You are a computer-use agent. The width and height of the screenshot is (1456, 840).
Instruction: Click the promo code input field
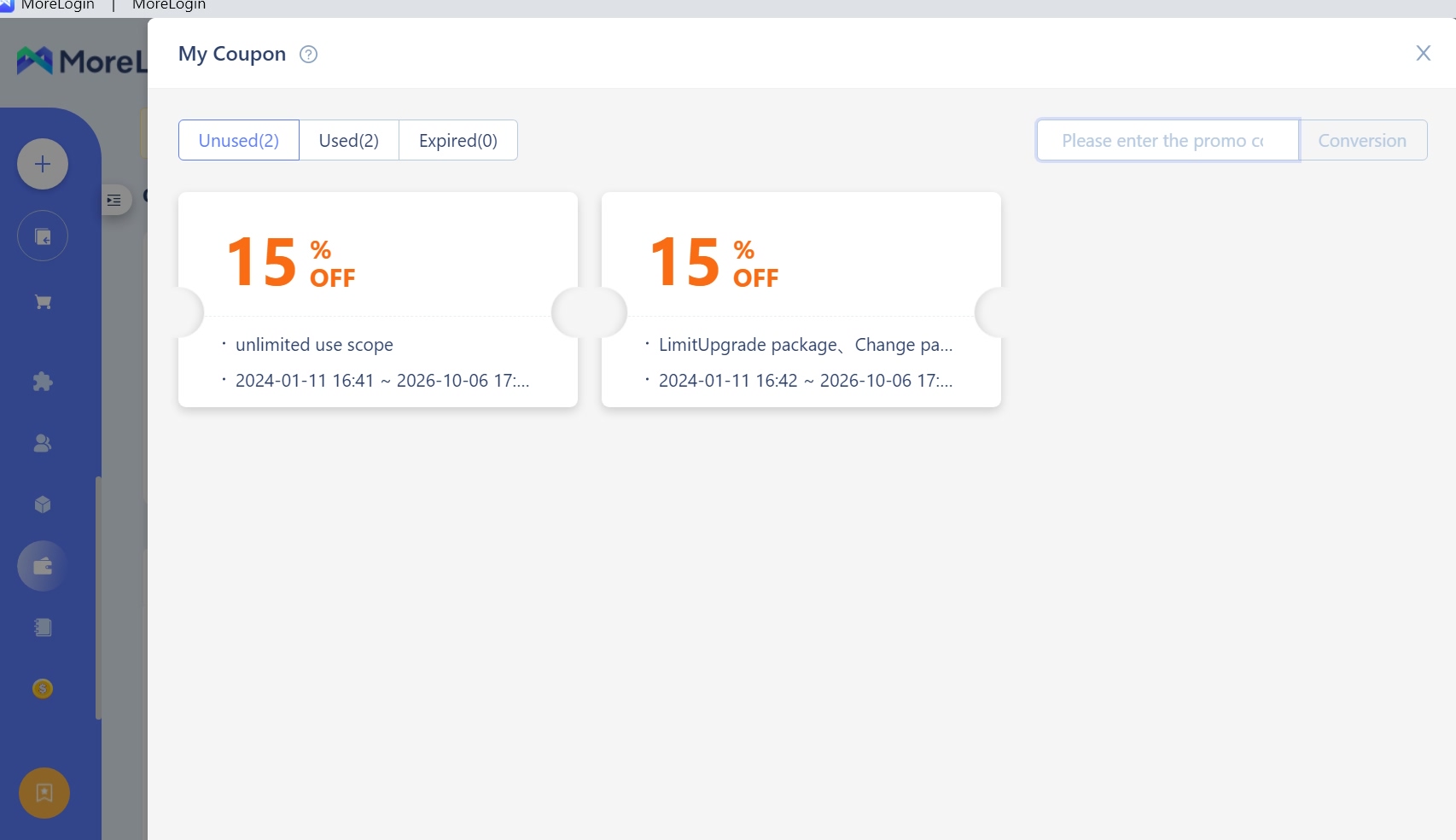[x=1168, y=140]
